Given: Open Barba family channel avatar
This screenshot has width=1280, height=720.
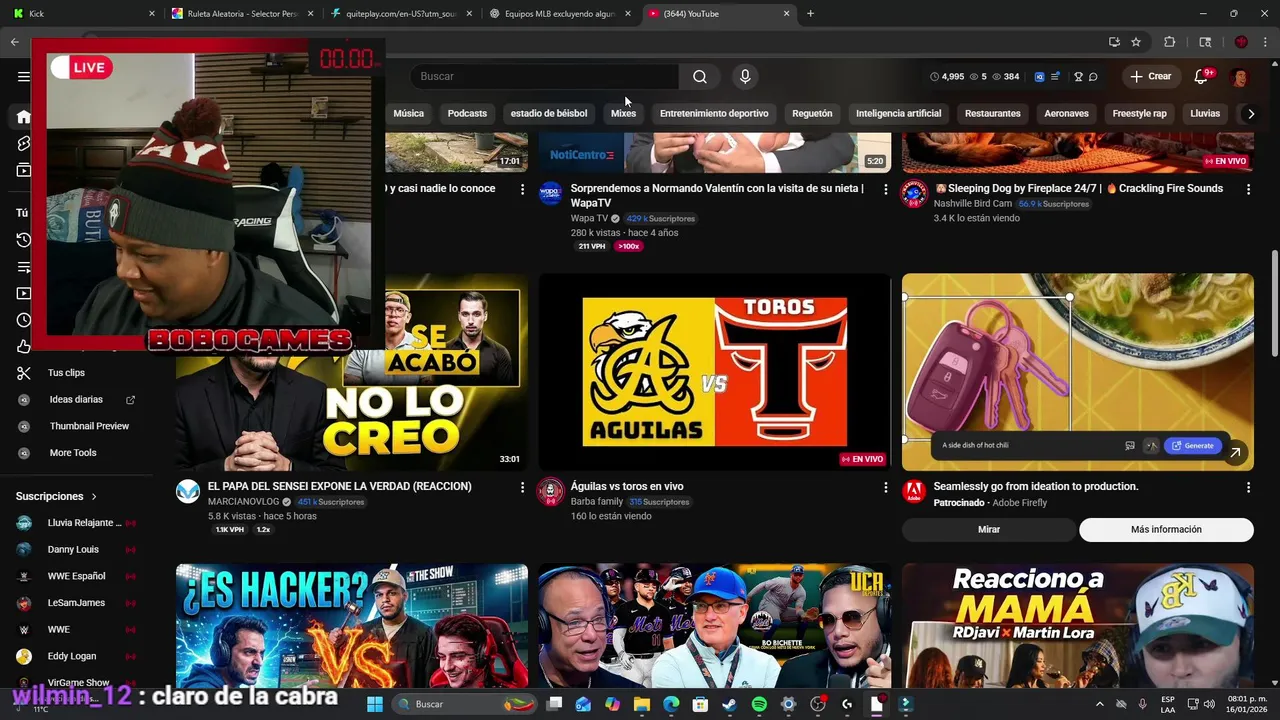Looking at the screenshot, I should 550,491.
